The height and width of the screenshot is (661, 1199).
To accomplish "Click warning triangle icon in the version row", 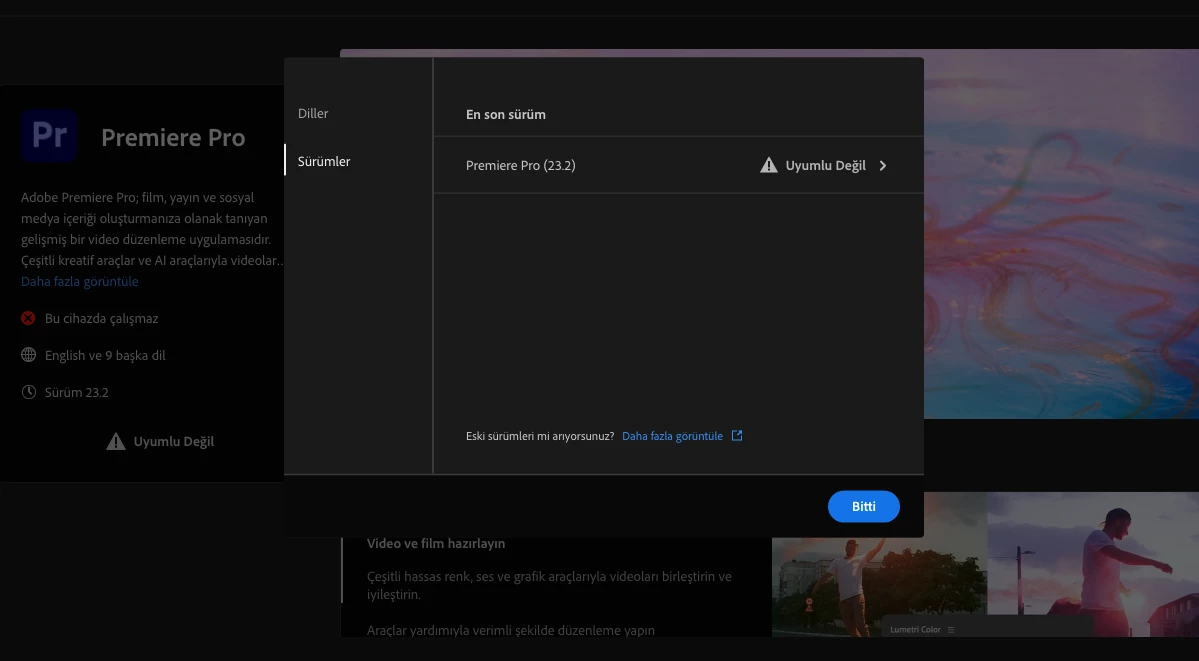I will 768,165.
